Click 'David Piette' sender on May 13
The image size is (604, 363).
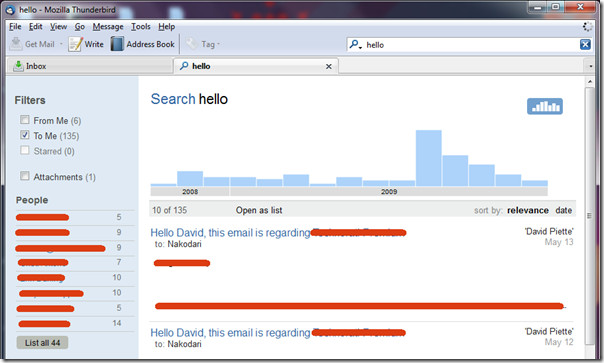pyautogui.click(x=549, y=232)
